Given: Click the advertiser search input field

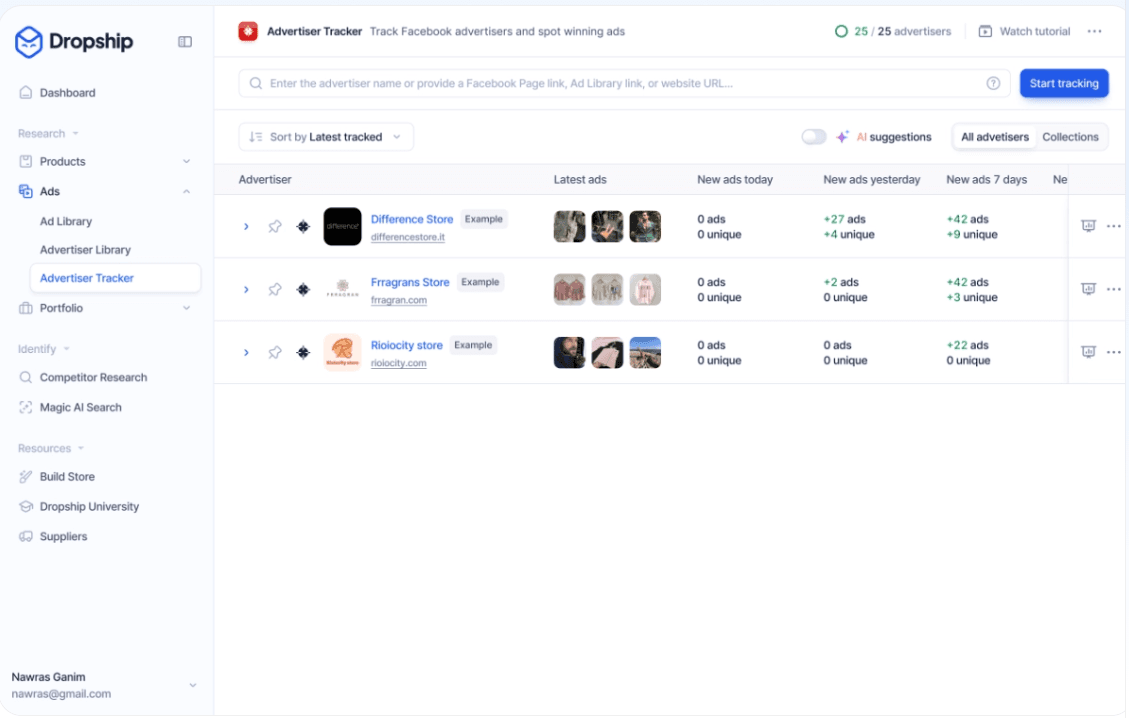Looking at the screenshot, I should [x=620, y=84].
